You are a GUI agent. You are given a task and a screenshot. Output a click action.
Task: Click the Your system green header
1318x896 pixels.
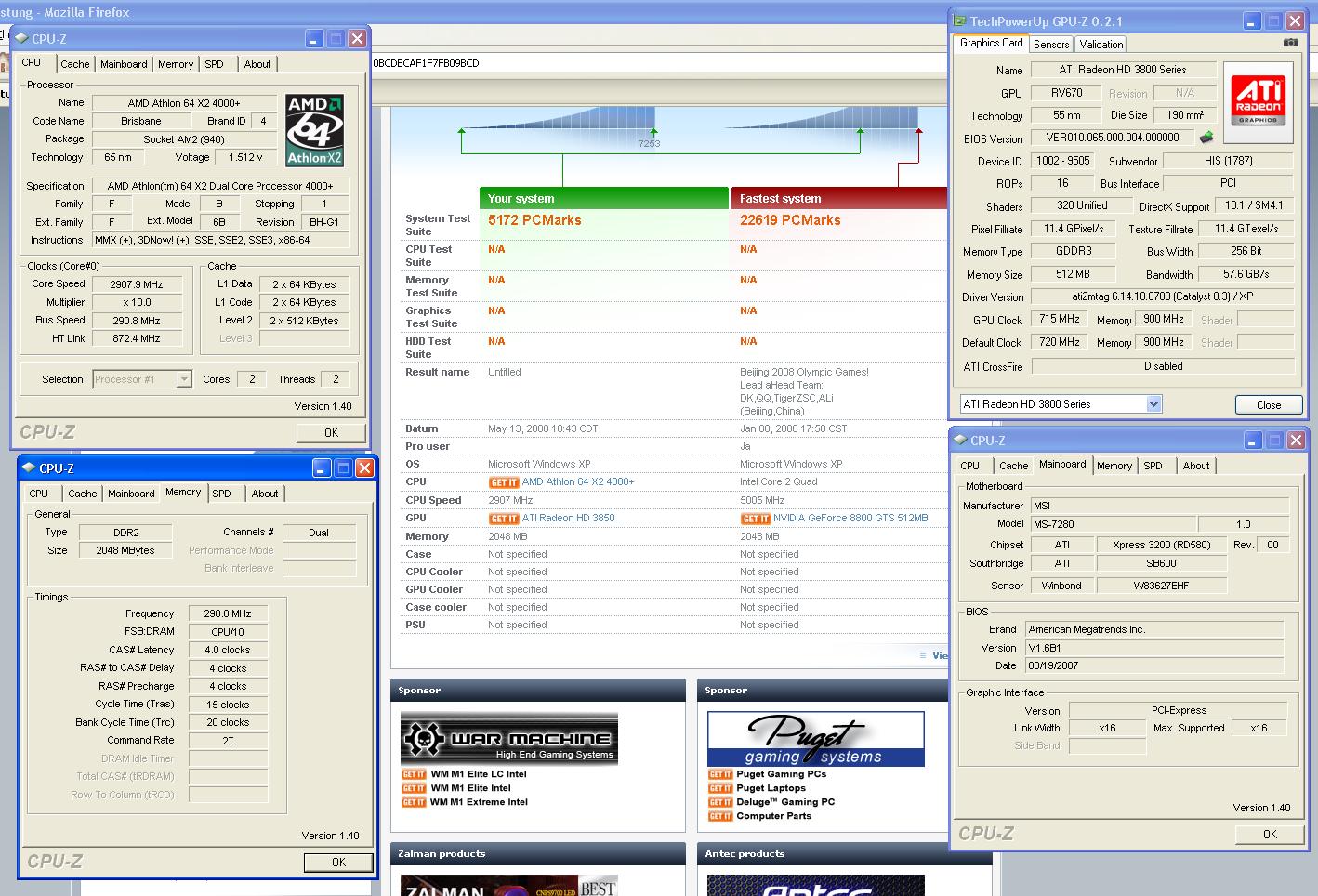pyautogui.click(x=604, y=198)
